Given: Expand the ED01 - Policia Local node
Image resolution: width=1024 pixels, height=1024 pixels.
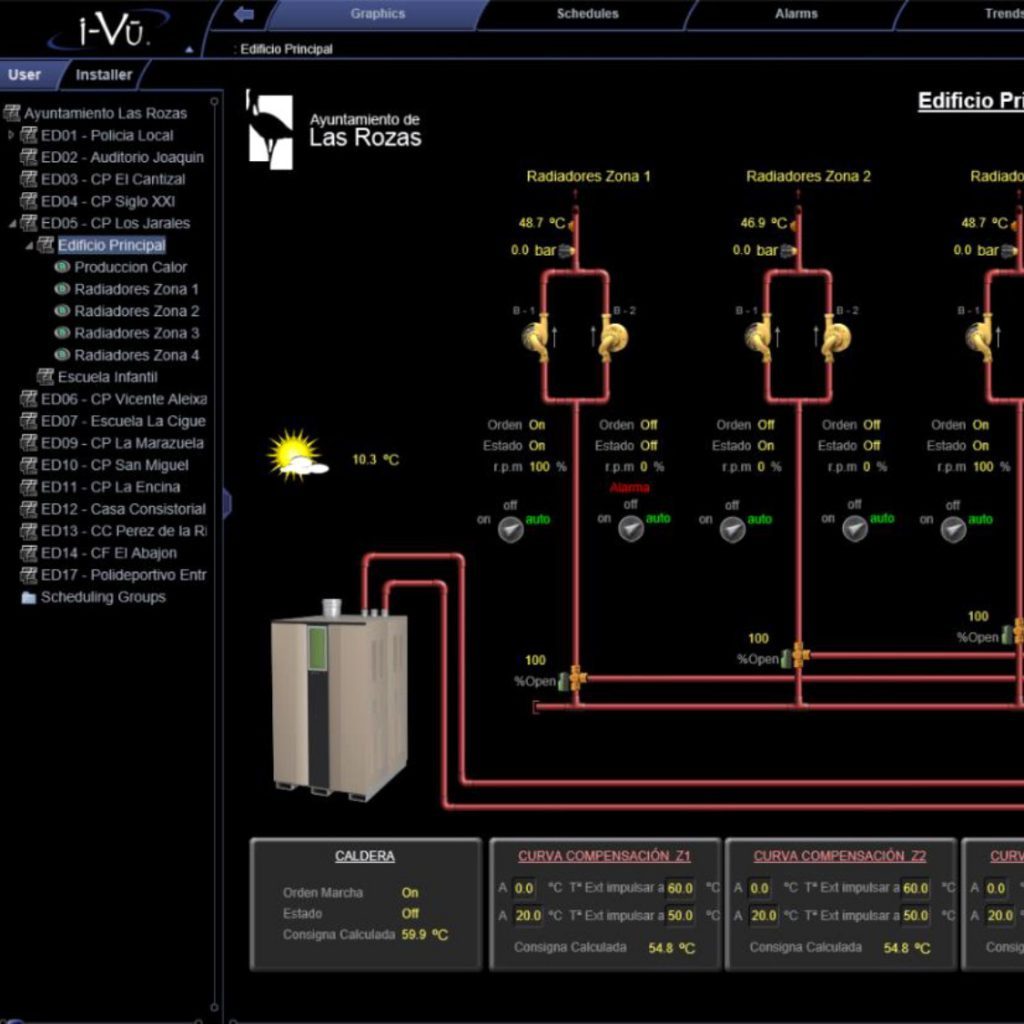Looking at the screenshot, I should (x=11, y=135).
